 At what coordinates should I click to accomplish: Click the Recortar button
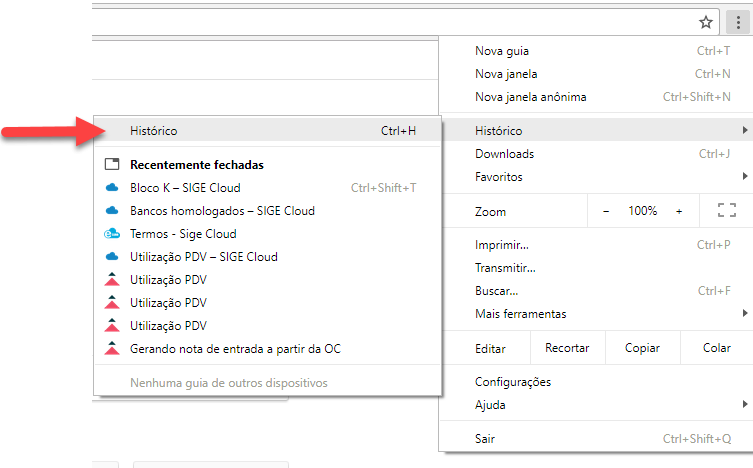point(567,348)
